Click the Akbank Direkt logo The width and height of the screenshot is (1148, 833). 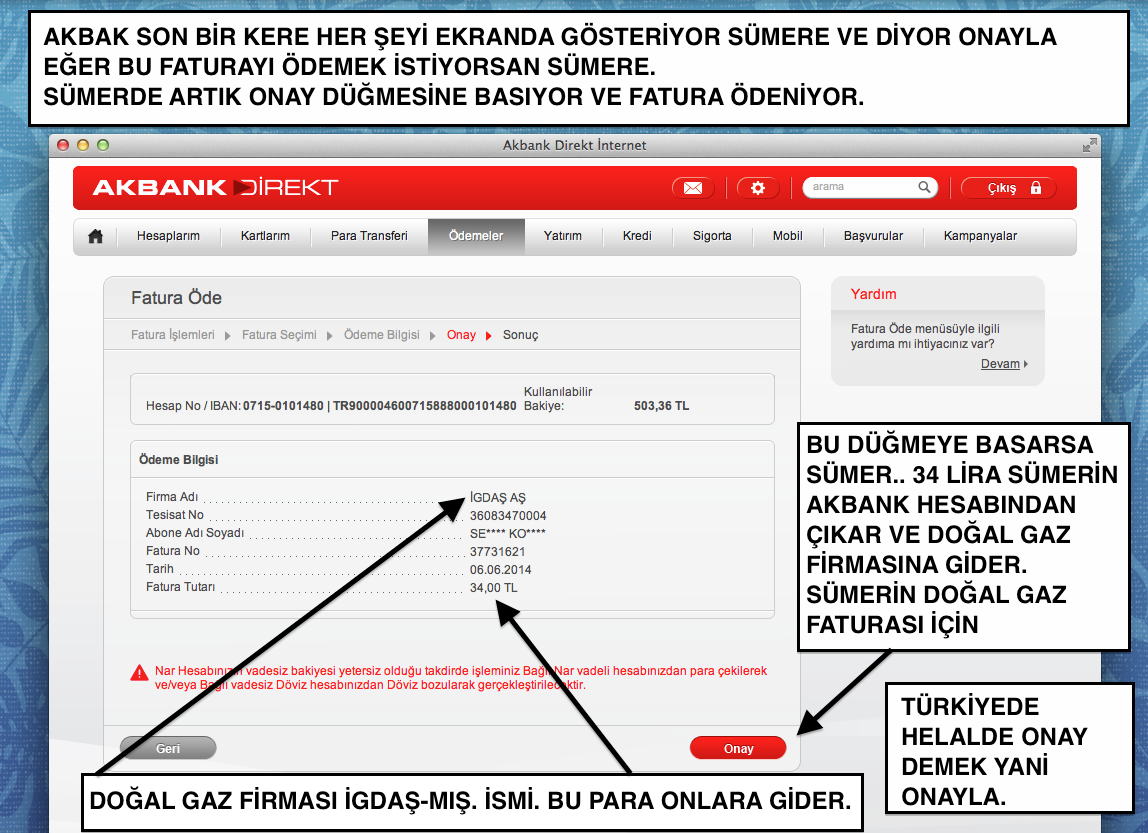[x=215, y=187]
